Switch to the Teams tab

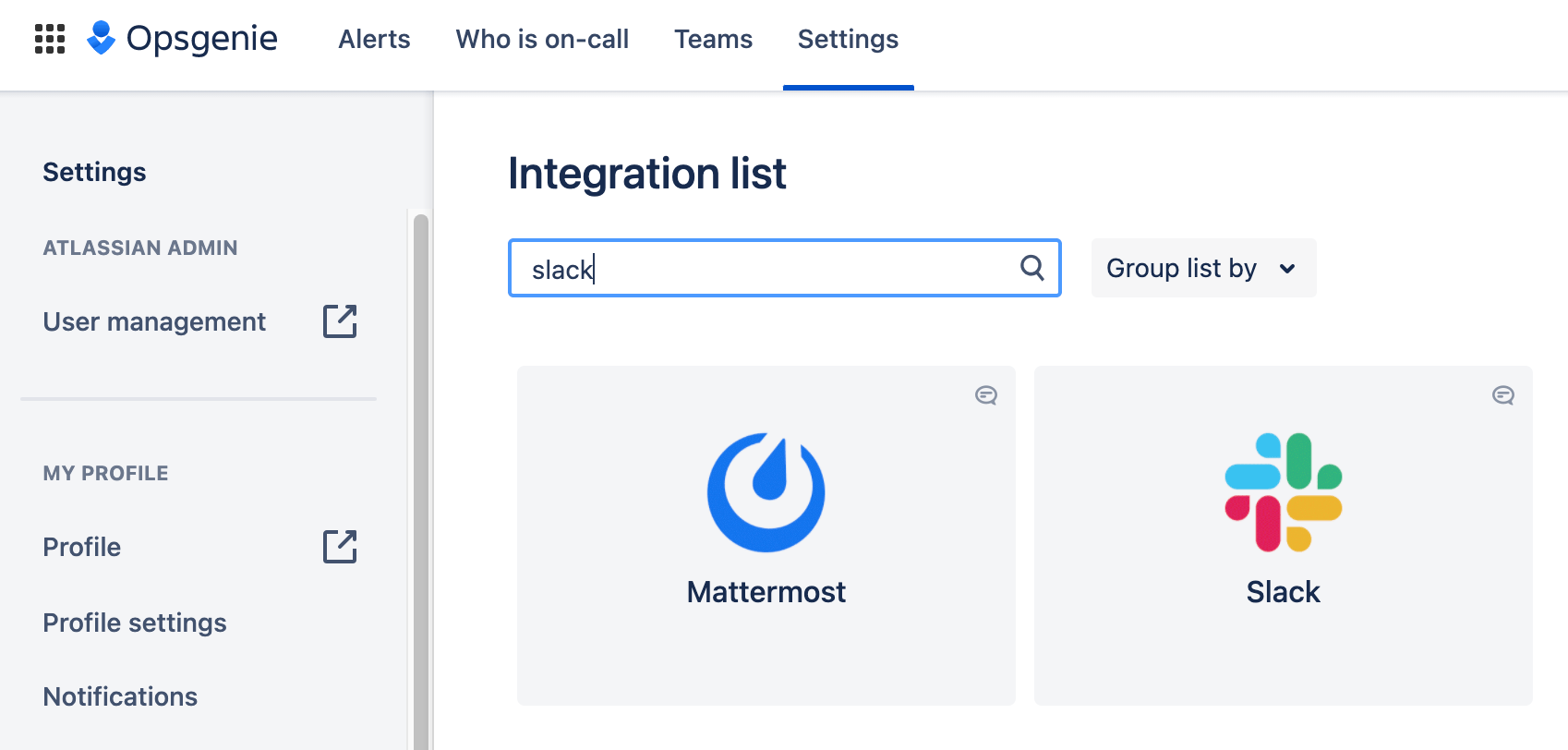point(713,40)
